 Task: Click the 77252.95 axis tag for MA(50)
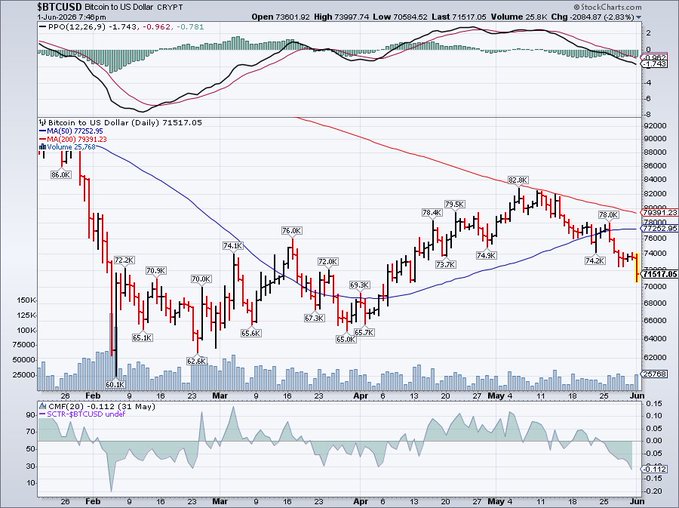660,228
